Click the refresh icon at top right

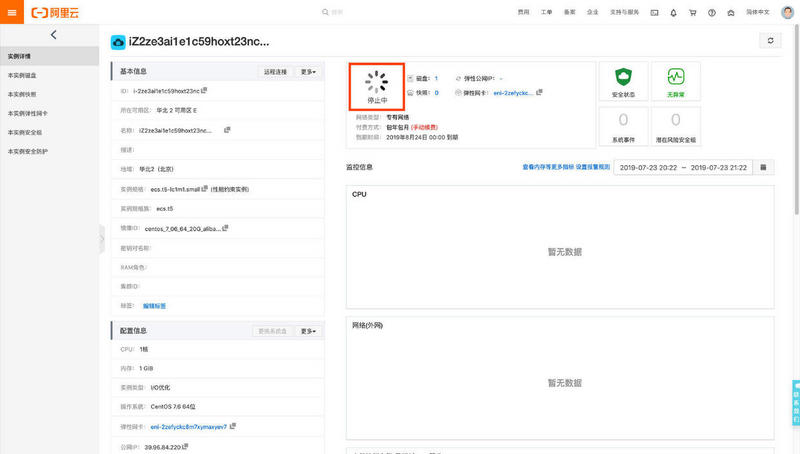point(770,40)
